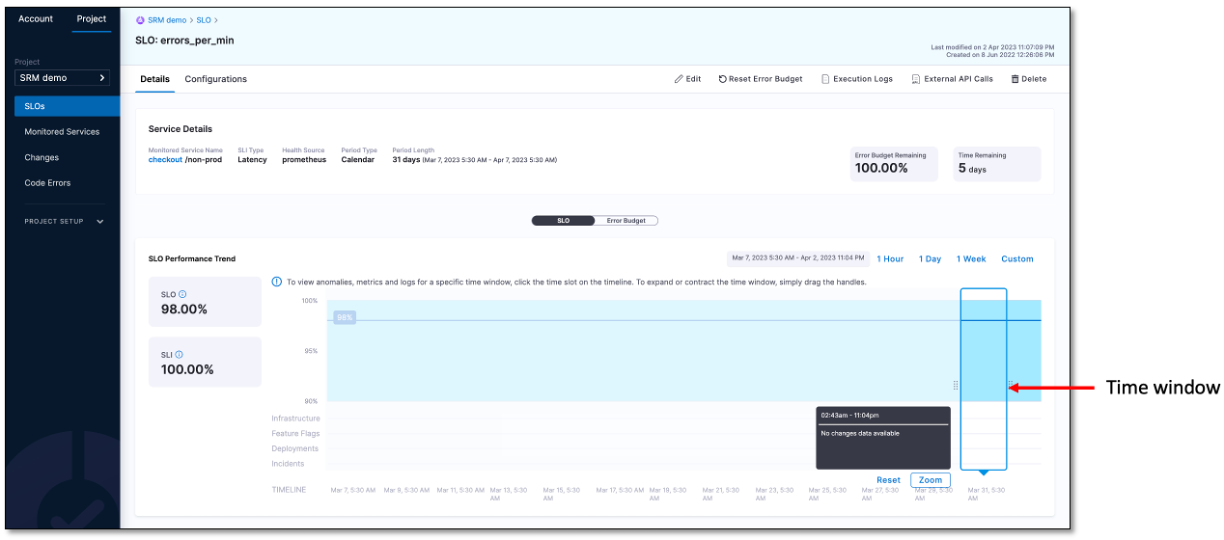Open External API Calls icon
The height and width of the screenshot is (540, 1224).
tap(916, 79)
